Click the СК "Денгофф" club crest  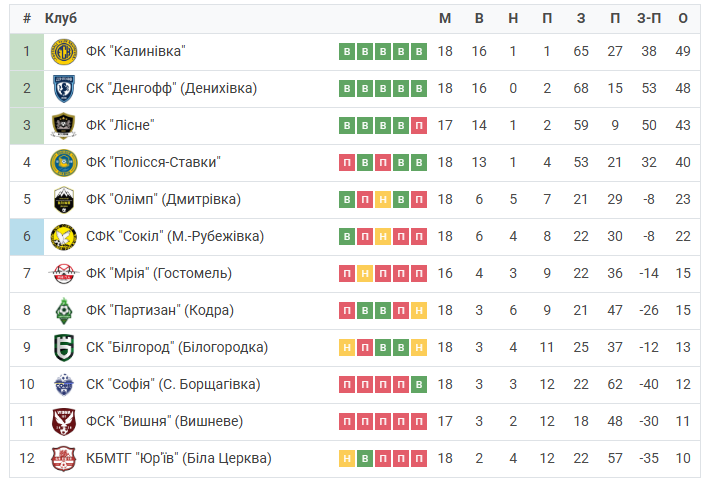(x=63, y=89)
